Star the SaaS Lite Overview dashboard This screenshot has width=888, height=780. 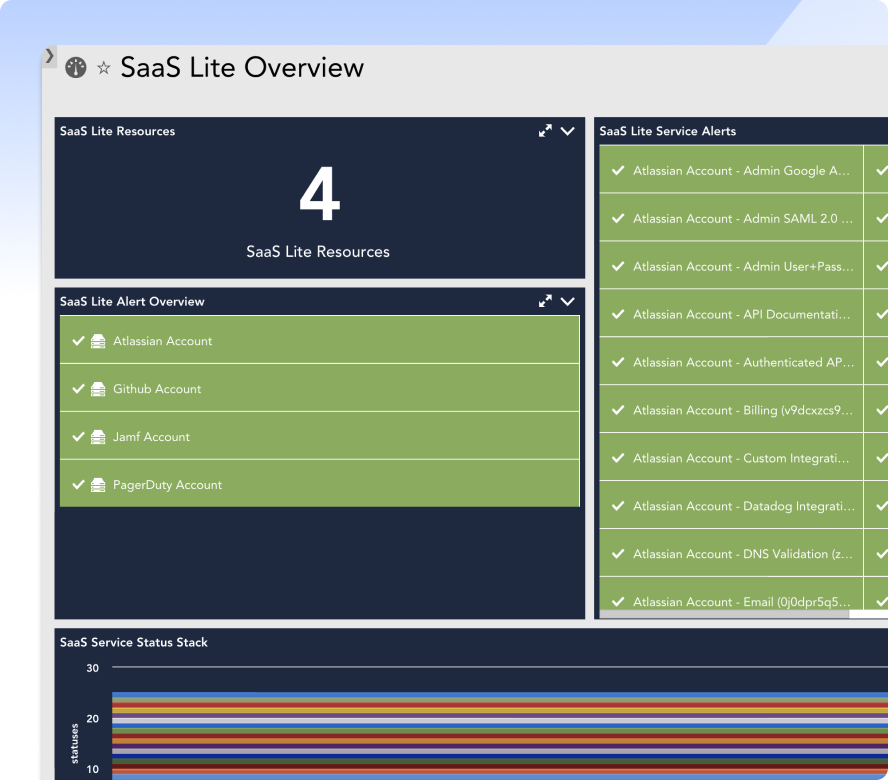point(104,68)
